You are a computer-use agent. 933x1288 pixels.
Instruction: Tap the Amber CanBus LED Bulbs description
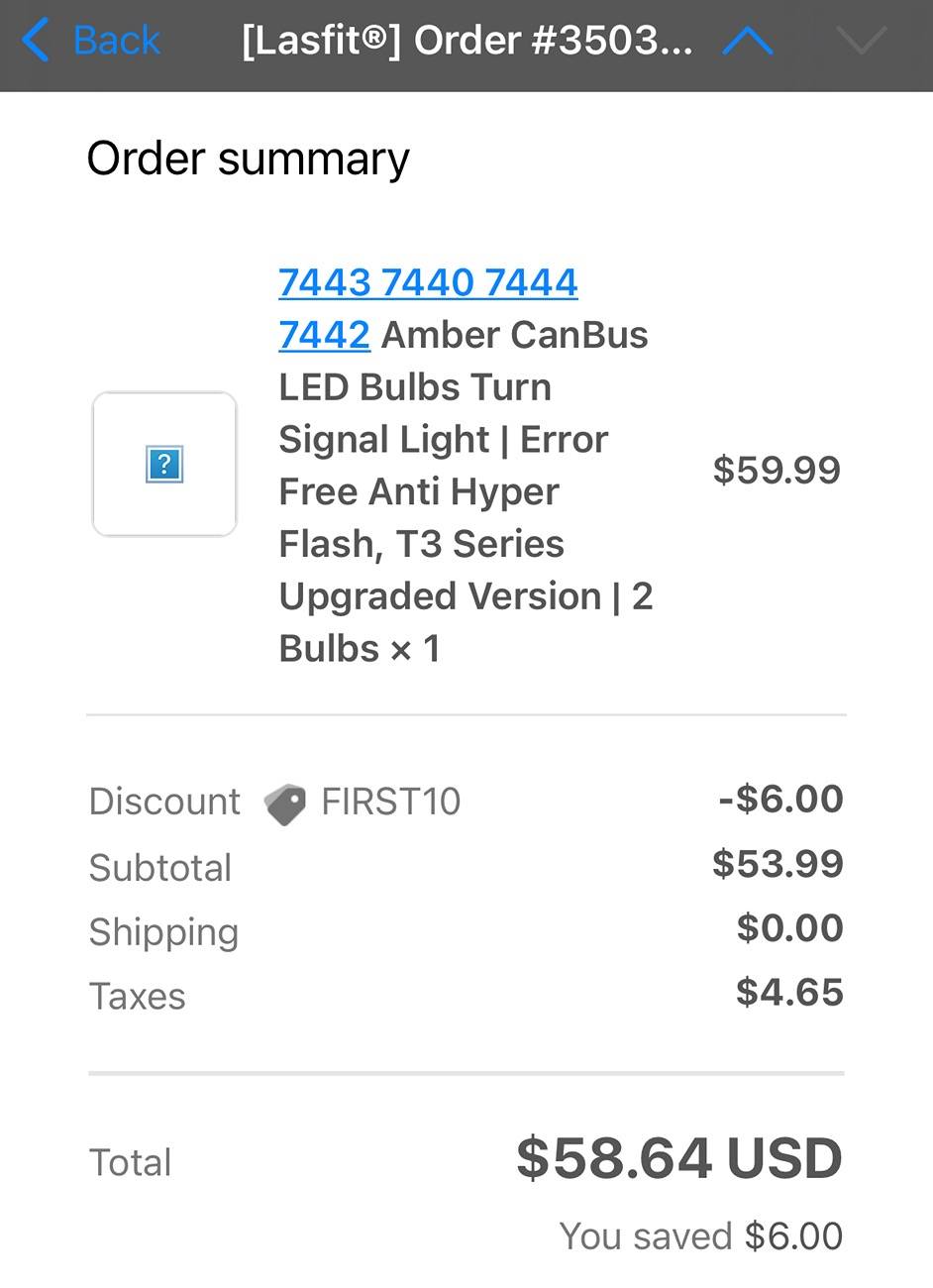pyautogui.click(x=466, y=491)
